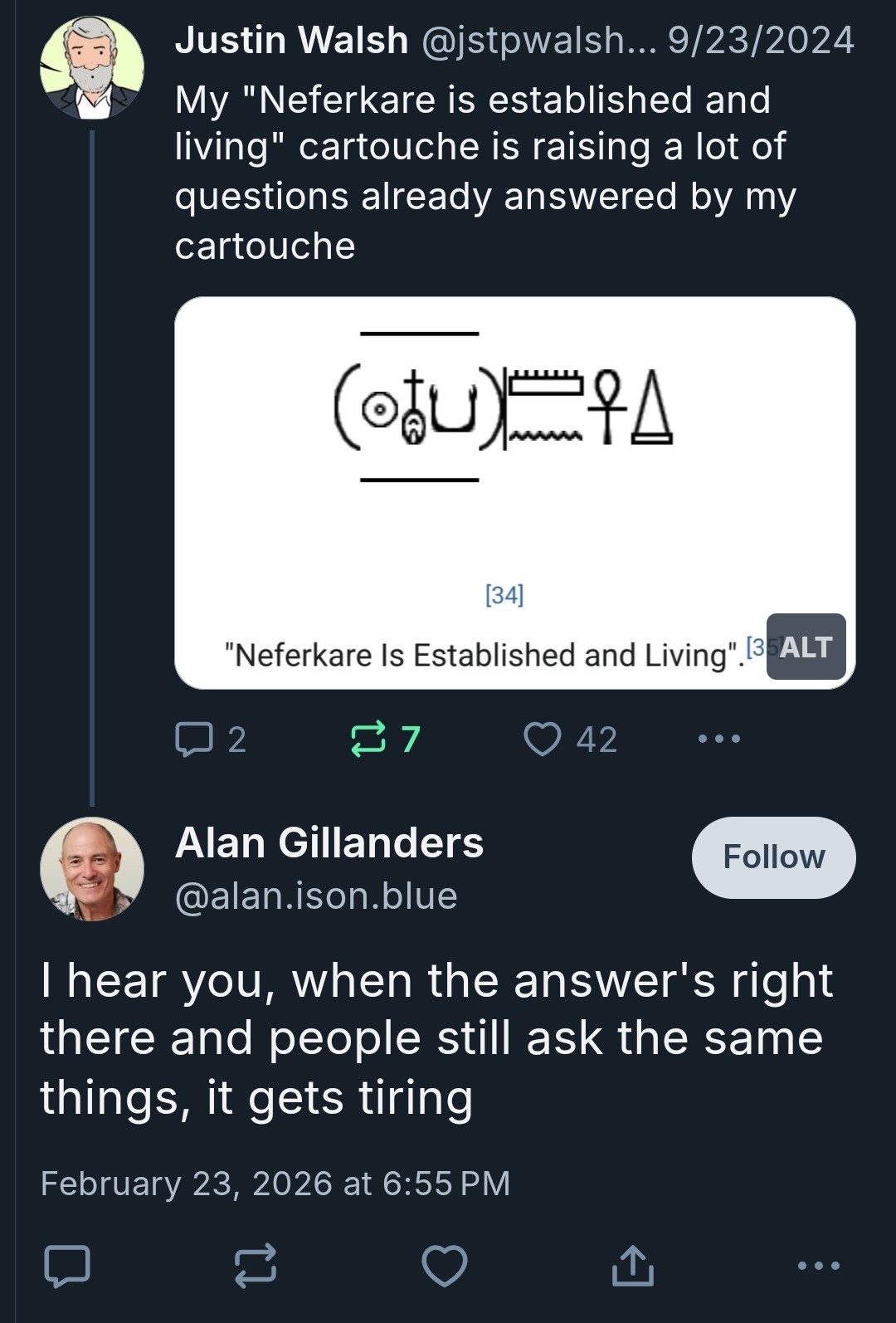Reply to Justin Walsh's cartouche post

coord(194,739)
